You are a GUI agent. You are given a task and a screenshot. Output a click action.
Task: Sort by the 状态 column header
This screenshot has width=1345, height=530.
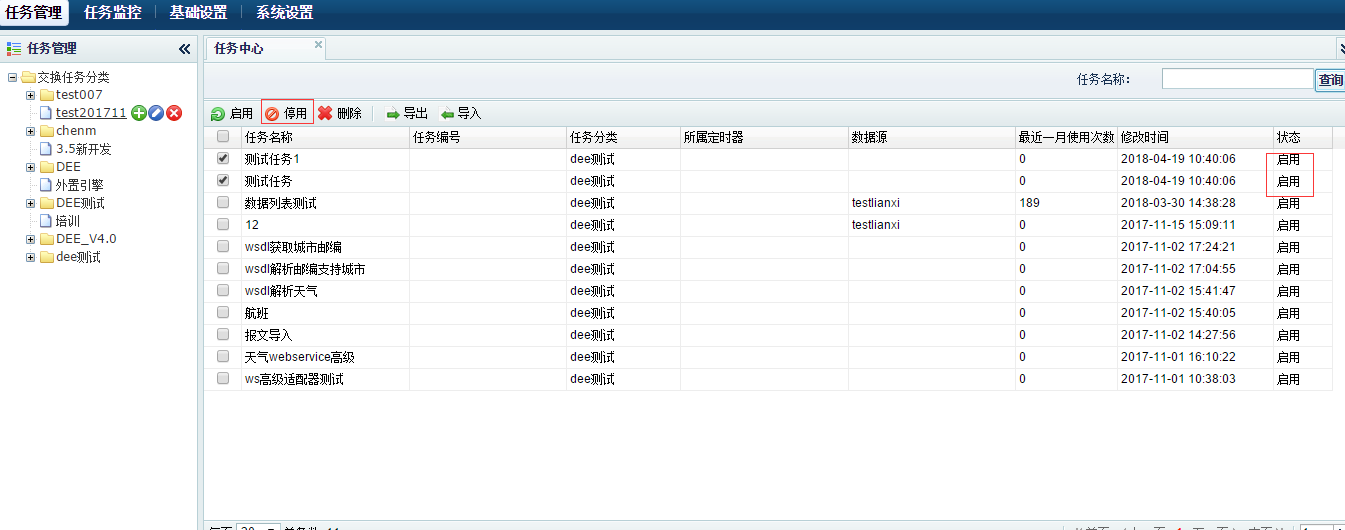pos(1302,137)
